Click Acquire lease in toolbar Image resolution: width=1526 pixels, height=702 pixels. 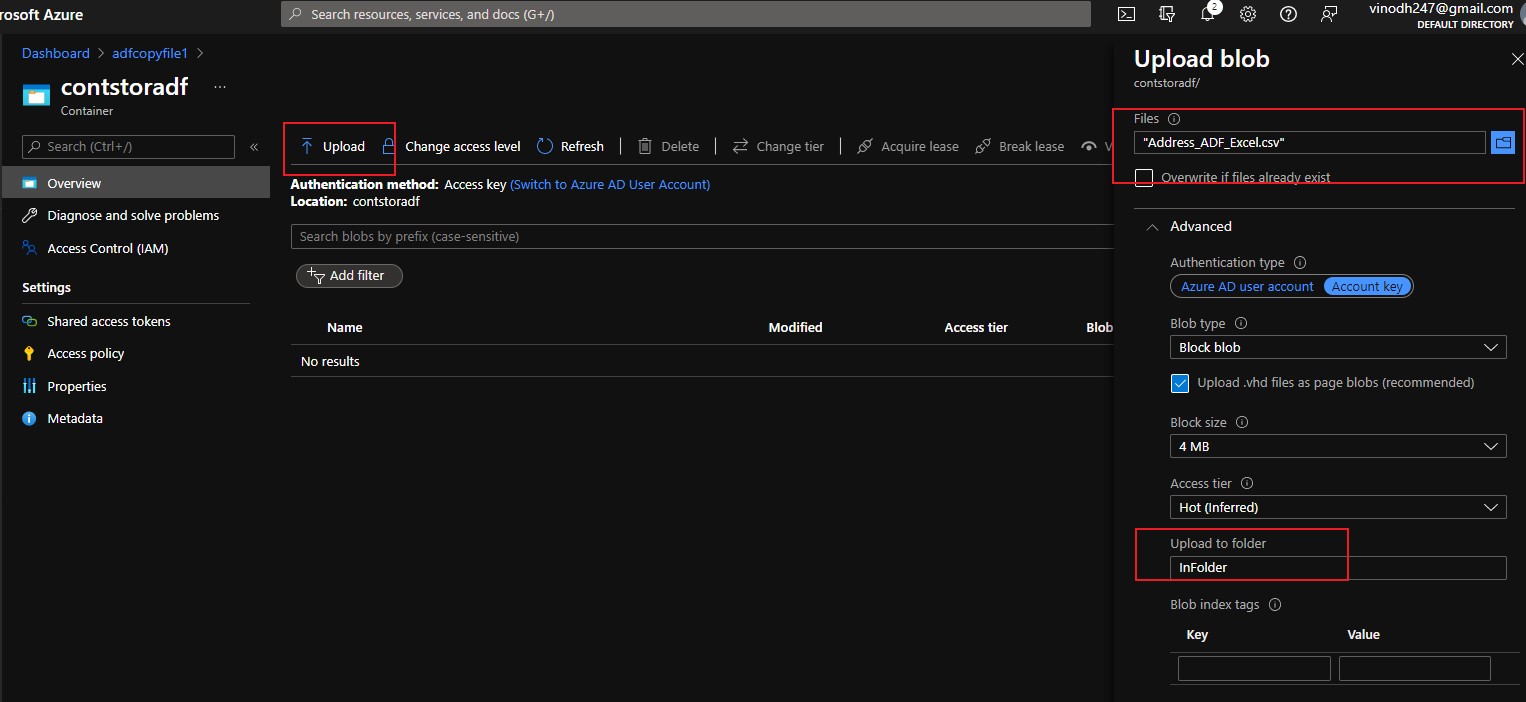click(907, 147)
